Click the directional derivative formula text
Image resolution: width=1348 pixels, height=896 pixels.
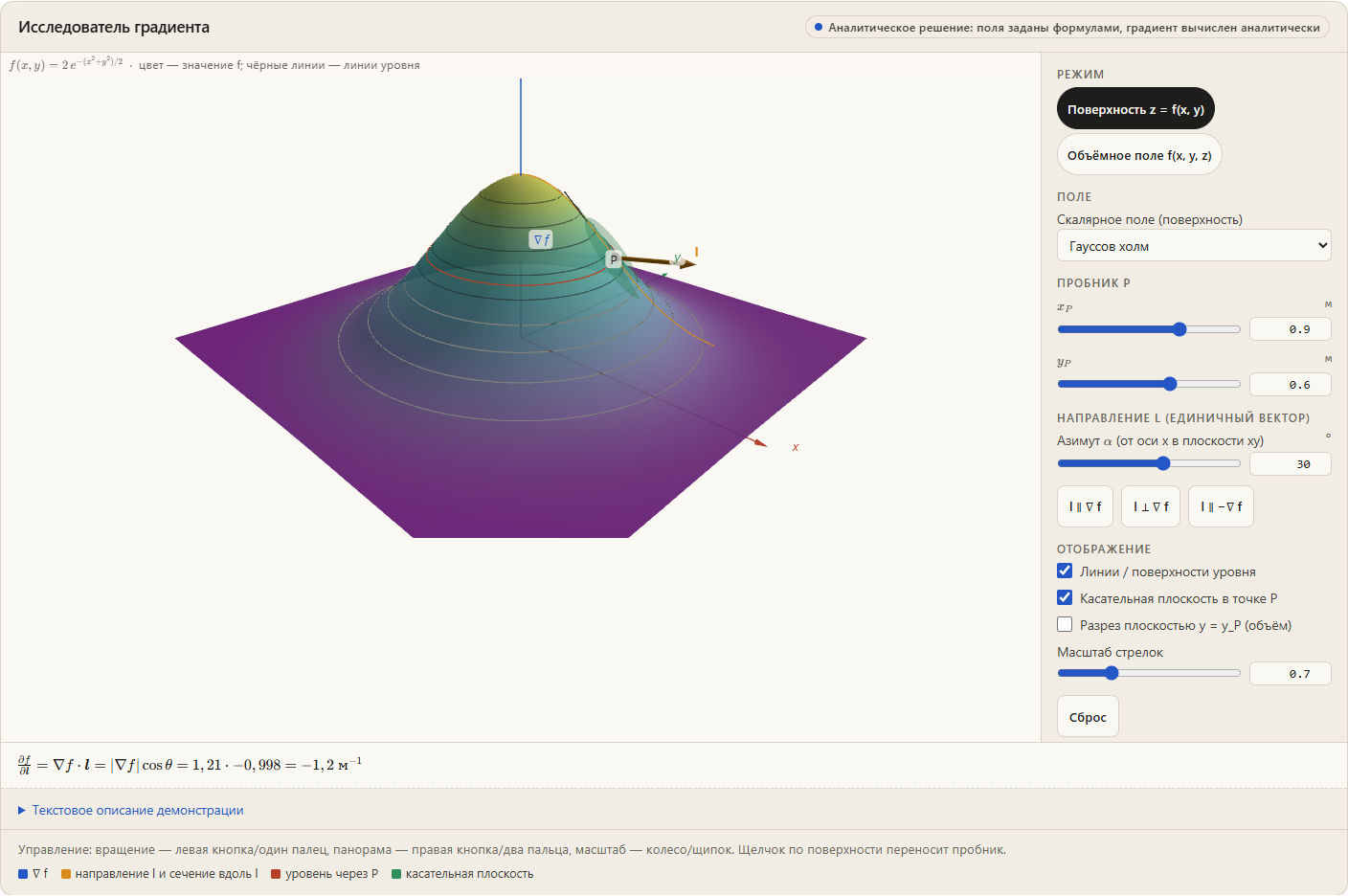tap(190, 765)
